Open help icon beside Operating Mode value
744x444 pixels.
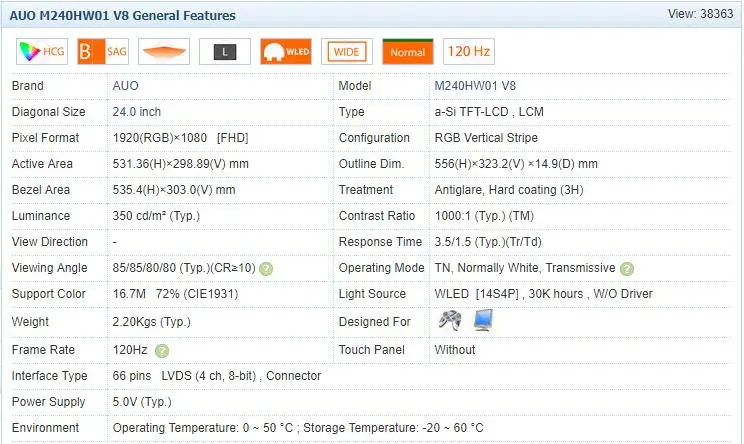point(627,269)
